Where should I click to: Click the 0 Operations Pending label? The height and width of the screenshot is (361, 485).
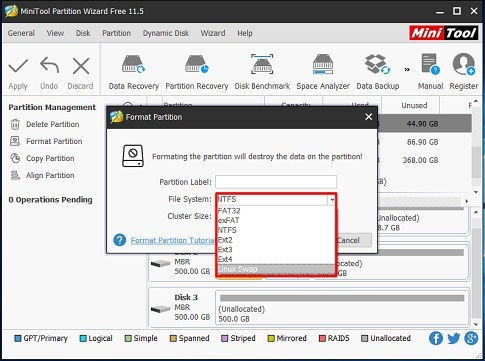point(50,200)
